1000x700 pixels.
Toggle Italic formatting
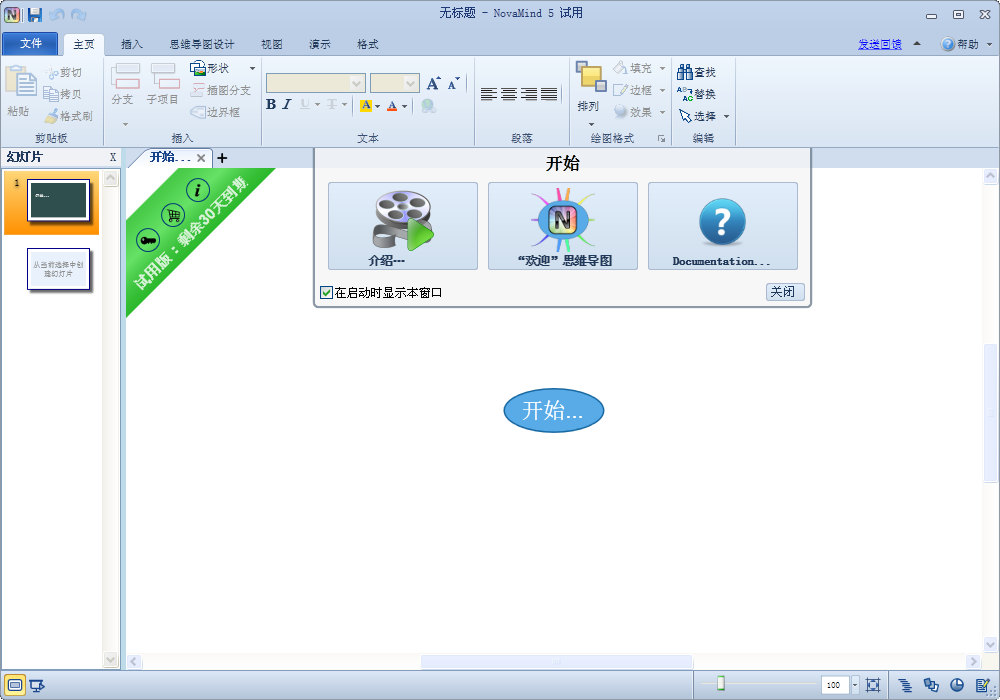click(x=287, y=105)
